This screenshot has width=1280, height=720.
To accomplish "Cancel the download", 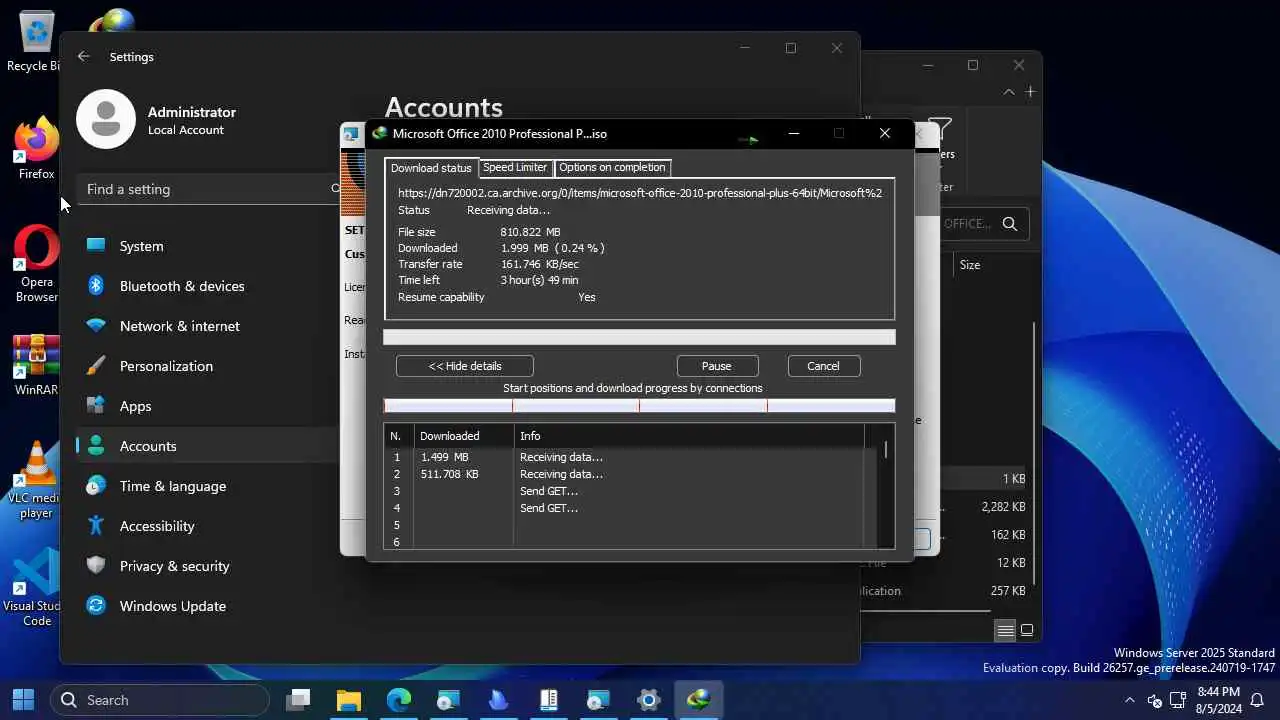I will [824, 366].
